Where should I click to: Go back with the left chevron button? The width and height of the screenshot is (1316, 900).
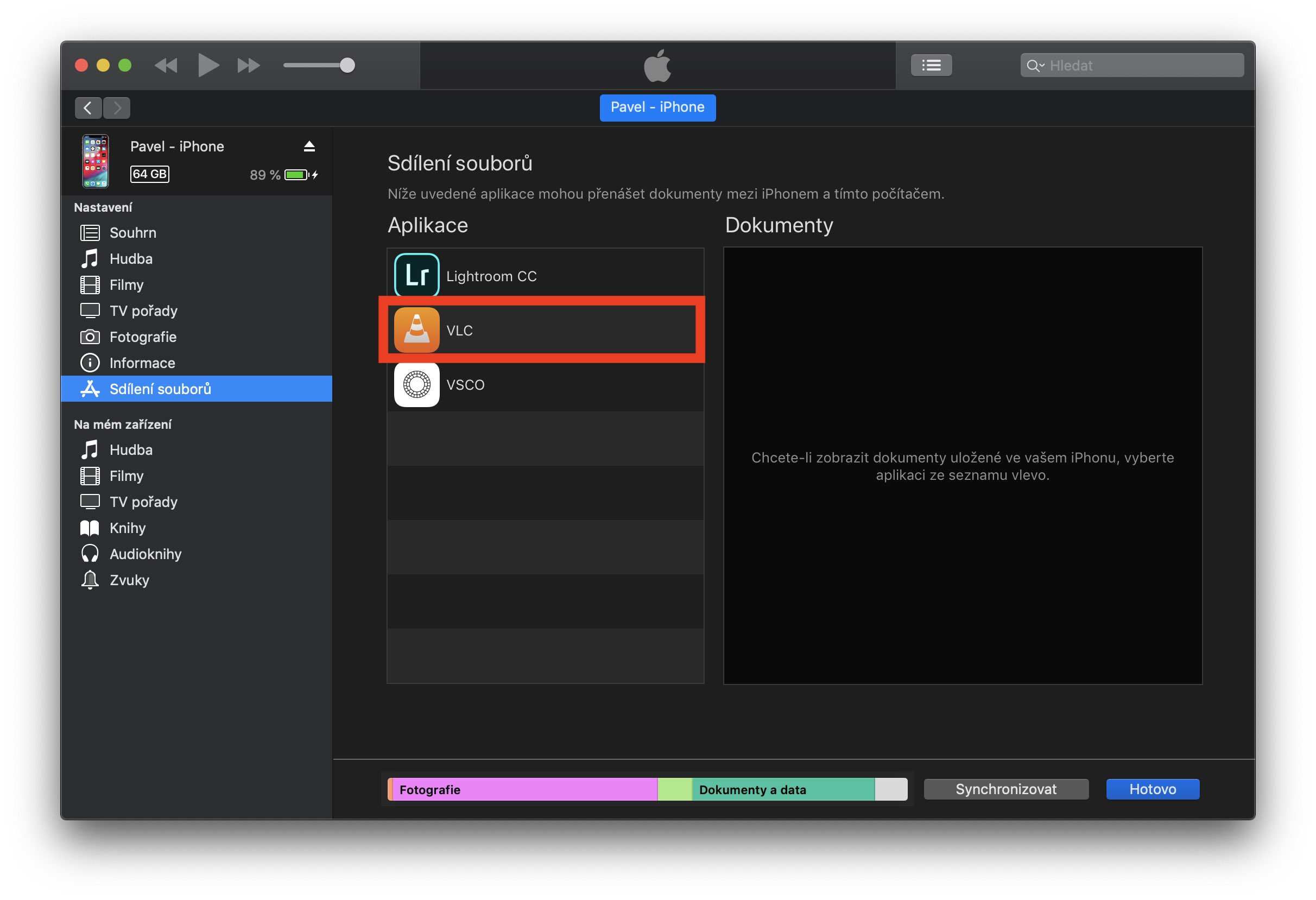click(x=88, y=107)
